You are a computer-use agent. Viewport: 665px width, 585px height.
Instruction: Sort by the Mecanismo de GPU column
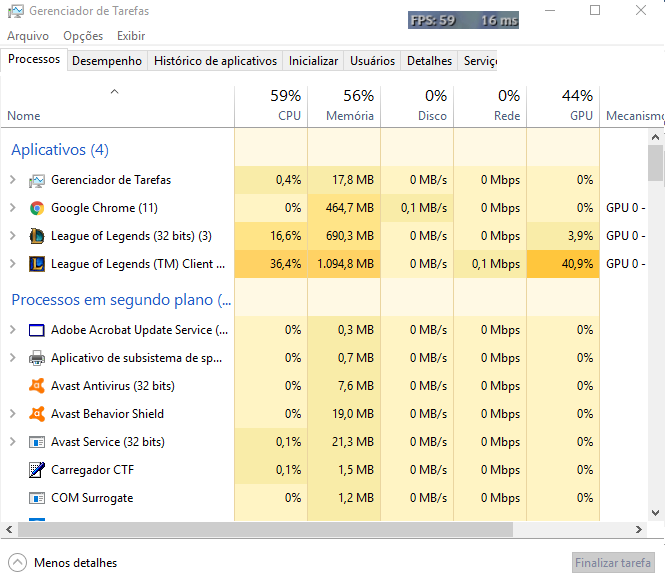click(x=632, y=106)
